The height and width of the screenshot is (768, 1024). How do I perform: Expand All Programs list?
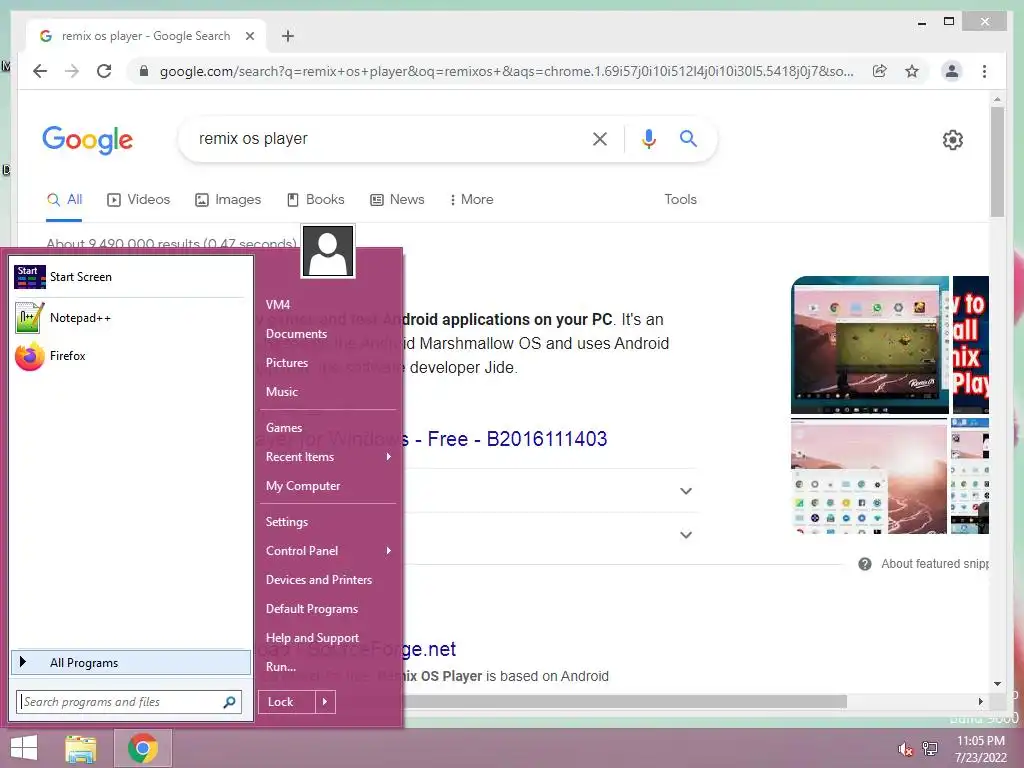131,663
